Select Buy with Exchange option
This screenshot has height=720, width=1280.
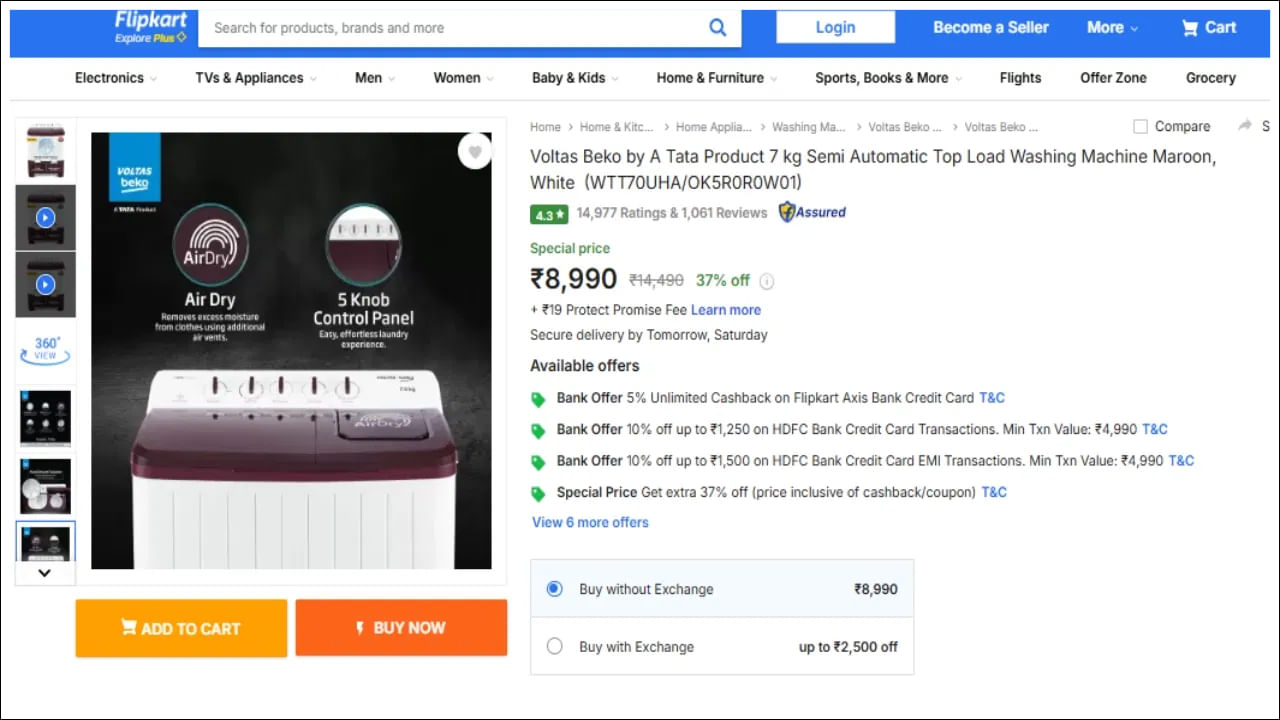click(x=555, y=647)
